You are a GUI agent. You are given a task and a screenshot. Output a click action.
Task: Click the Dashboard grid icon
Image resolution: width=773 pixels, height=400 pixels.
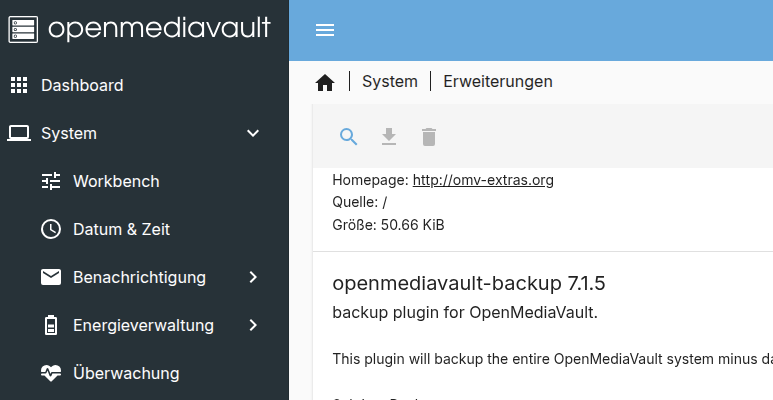[x=19, y=85]
